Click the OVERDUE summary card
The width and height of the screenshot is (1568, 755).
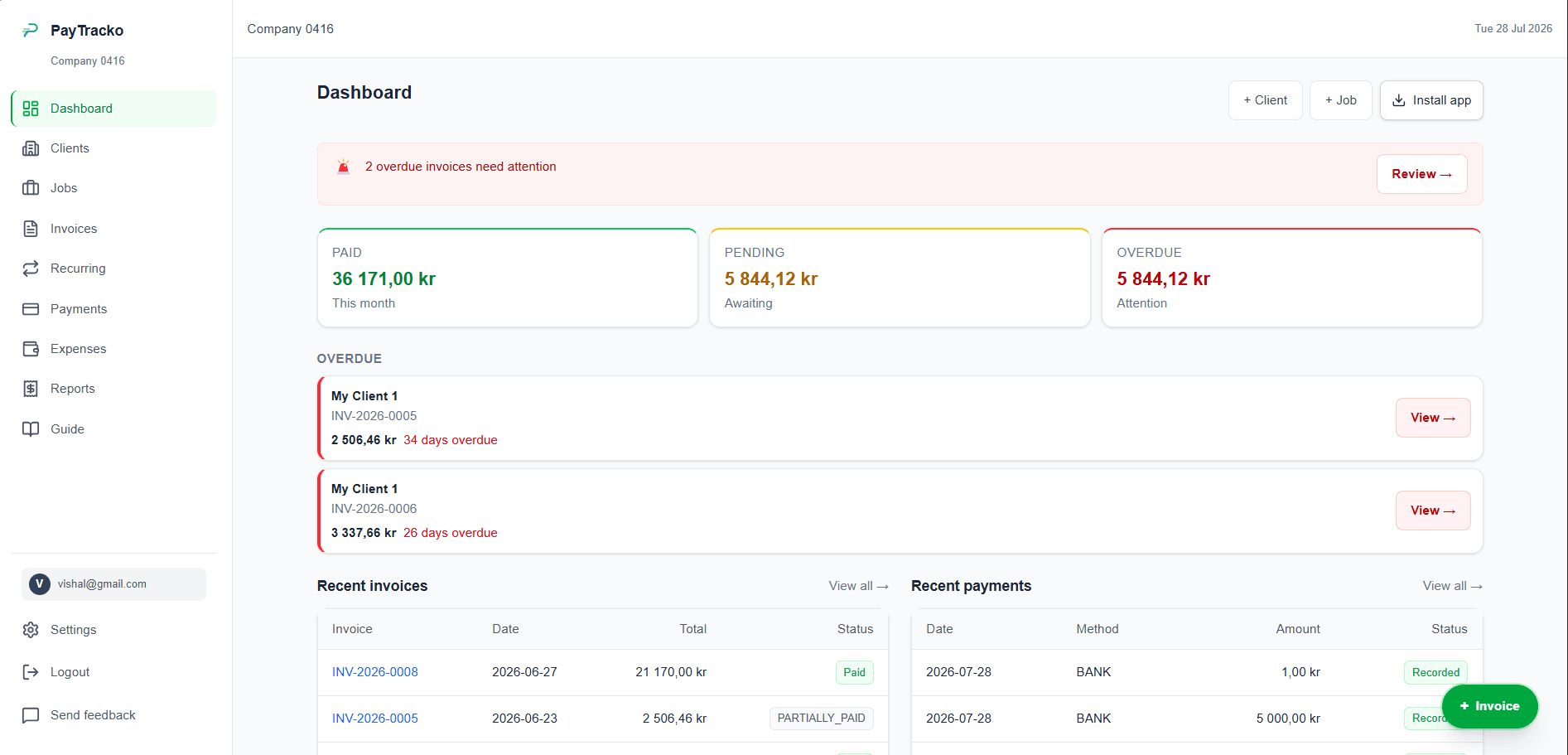pyautogui.click(x=1292, y=278)
